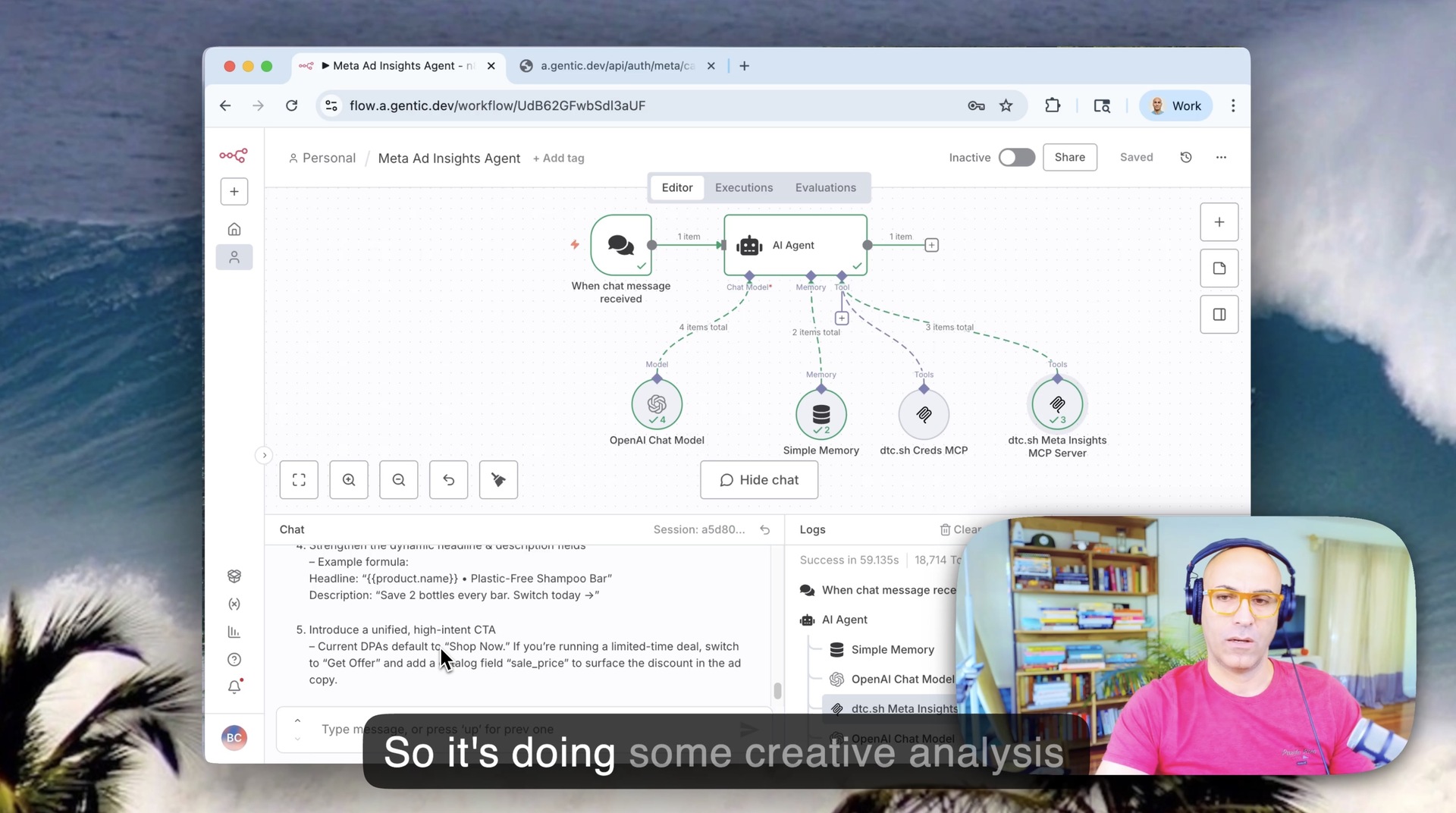Screen dimensions: 1456x813
Task: Add a sticky note on canvas
Action: coord(1219,268)
